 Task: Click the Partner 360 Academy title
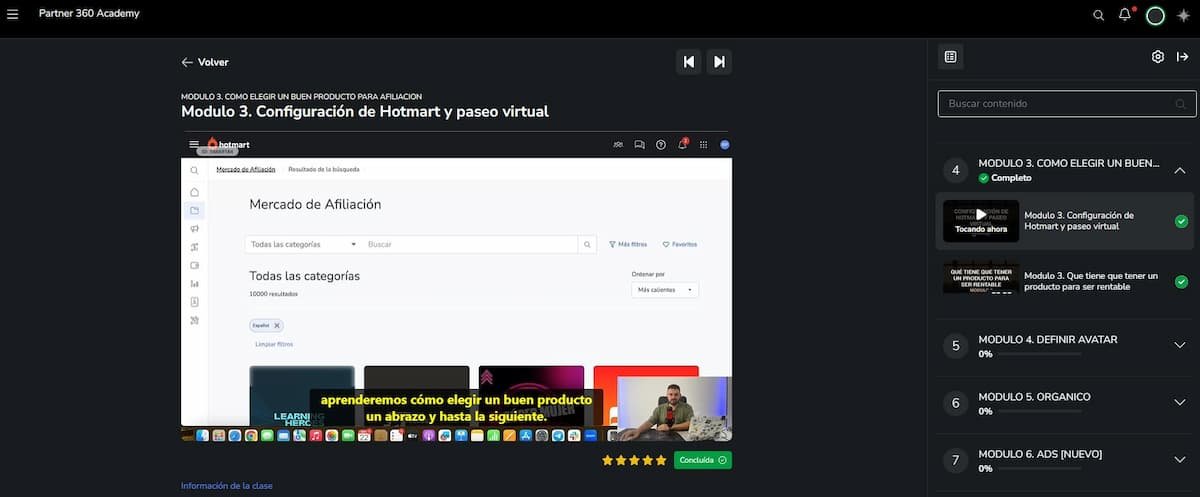coord(89,14)
